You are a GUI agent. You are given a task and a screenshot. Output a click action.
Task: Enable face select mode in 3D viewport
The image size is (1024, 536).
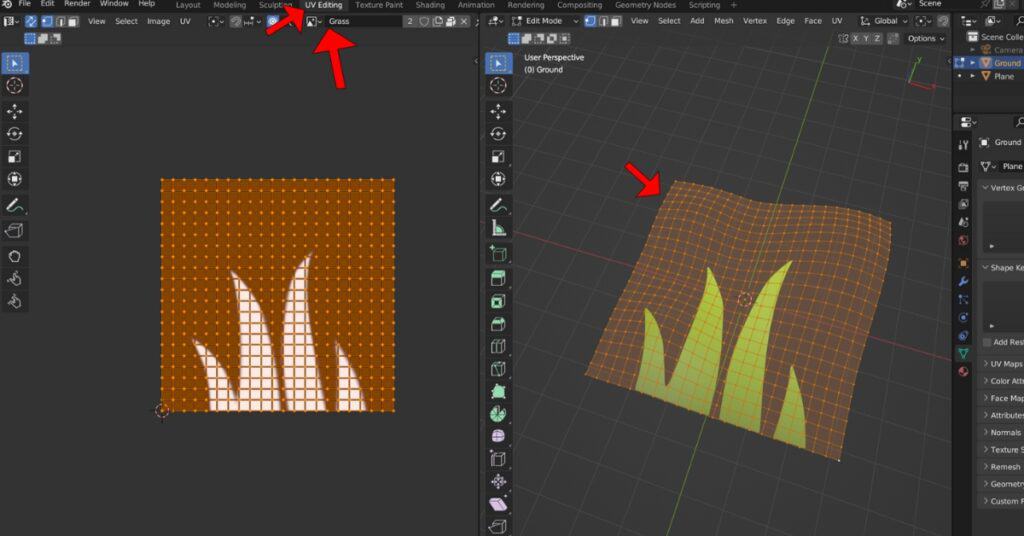[x=616, y=21]
